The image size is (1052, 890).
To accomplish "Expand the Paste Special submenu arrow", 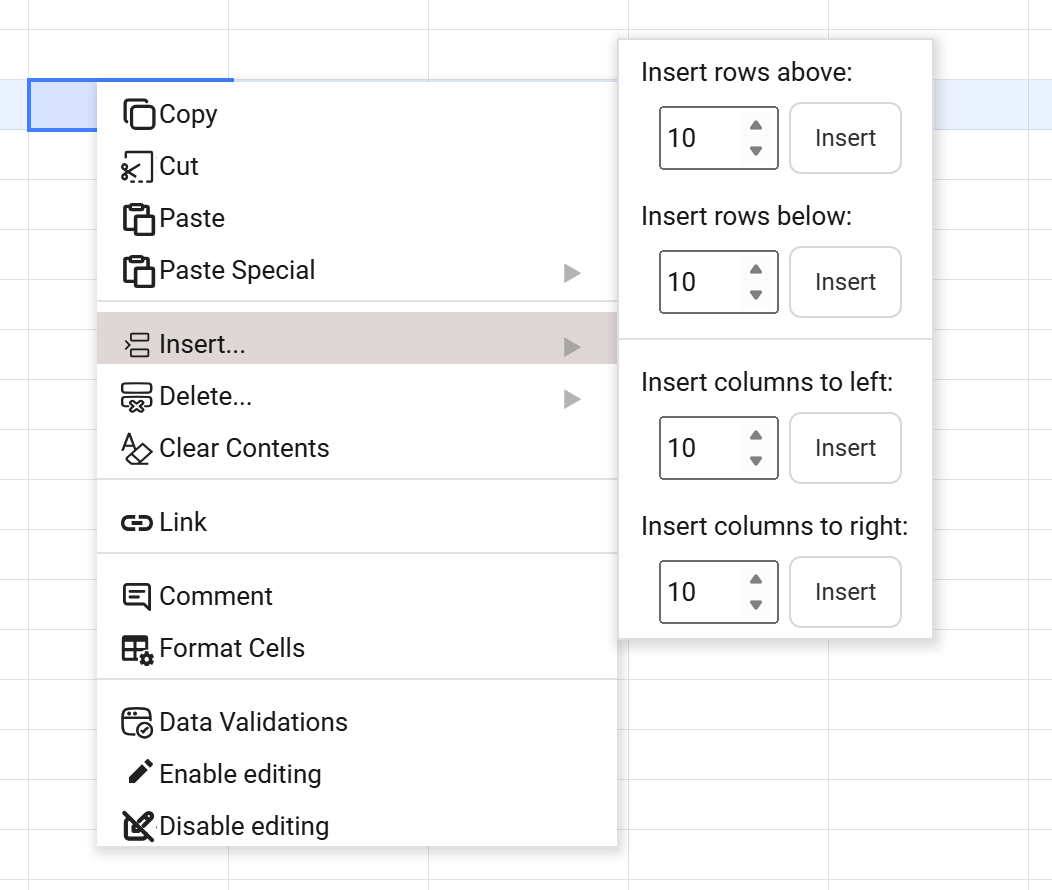I will (572, 272).
